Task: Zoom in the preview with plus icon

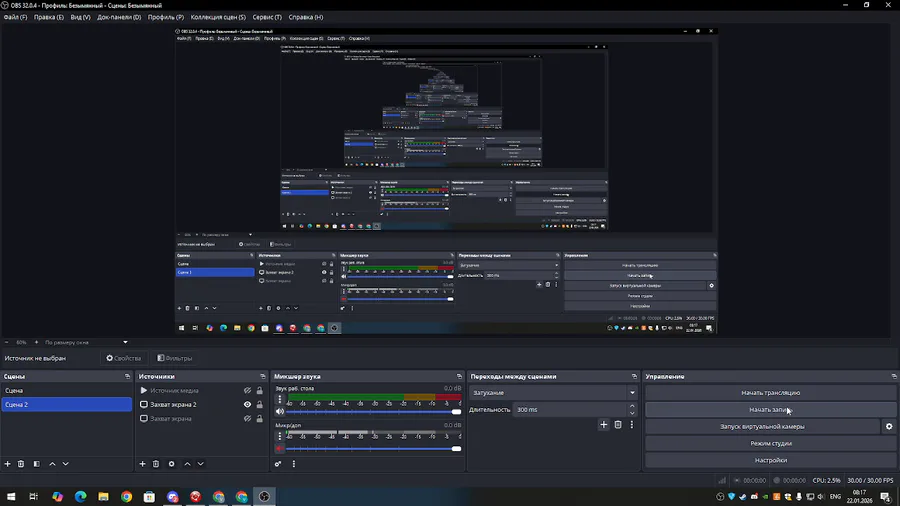Action: pos(36,342)
